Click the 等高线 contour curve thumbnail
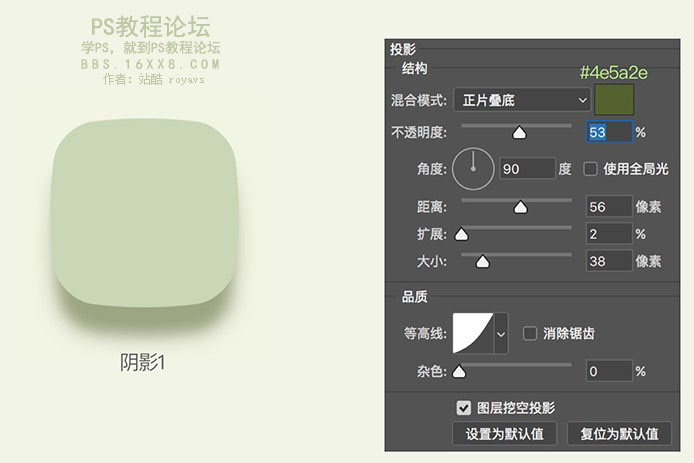Screen dimensions: 694x463 point(473,333)
